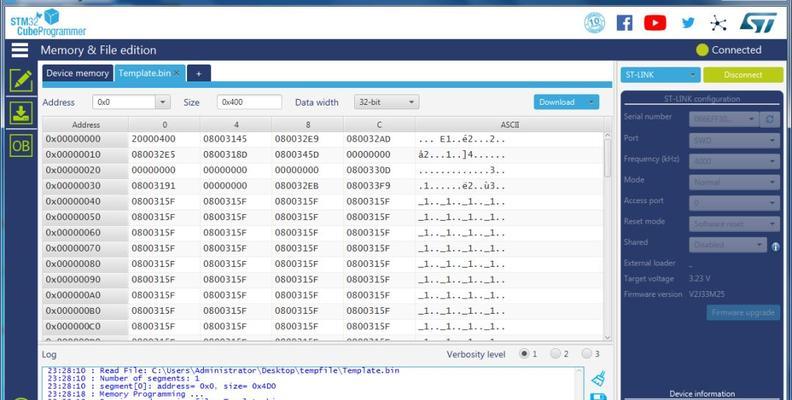Refresh the ST-LINK serial number list
The height and width of the screenshot is (400, 792).
pyautogui.click(x=770, y=119)
